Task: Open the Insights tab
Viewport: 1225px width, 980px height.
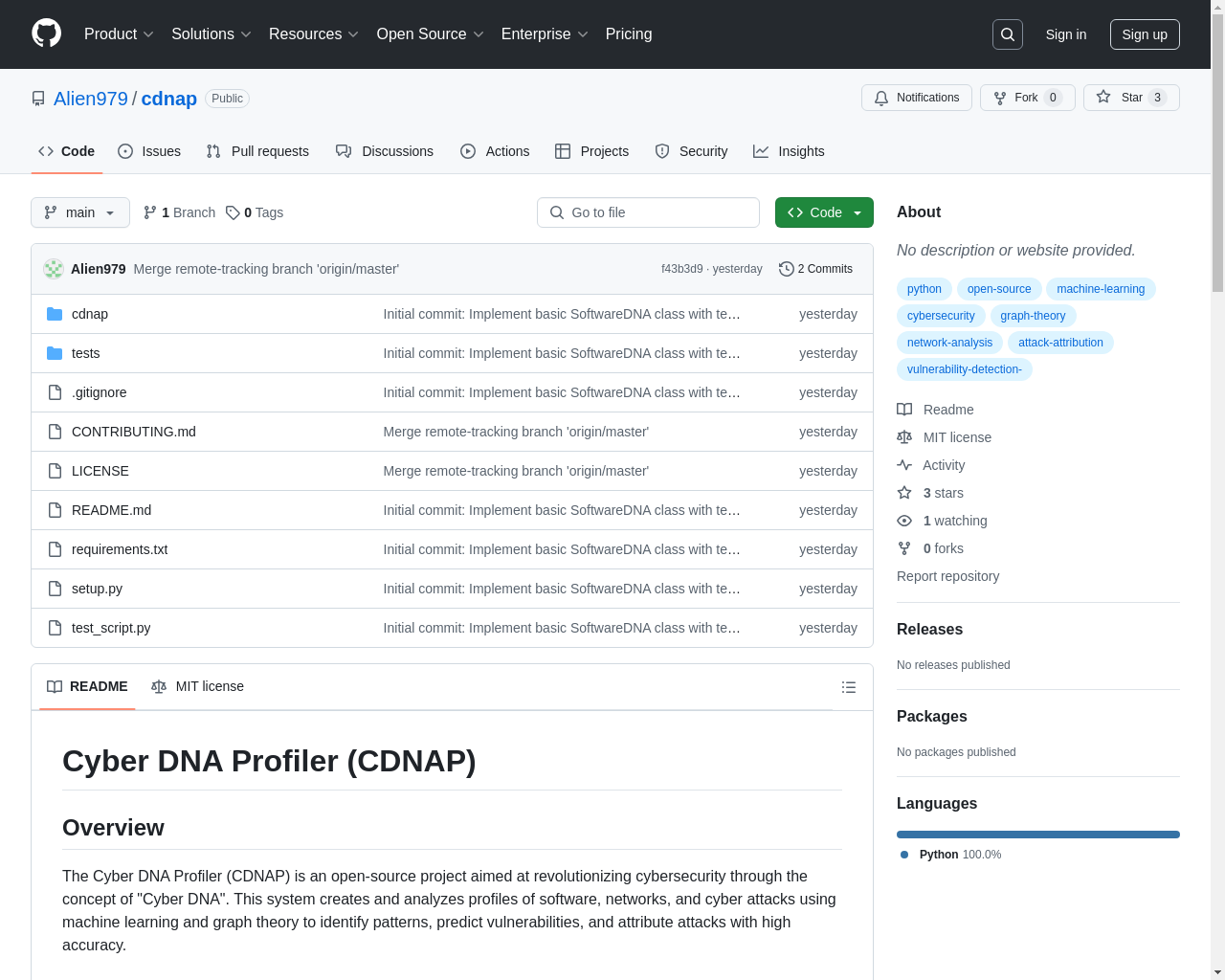Action: click(x=789, y=151)
